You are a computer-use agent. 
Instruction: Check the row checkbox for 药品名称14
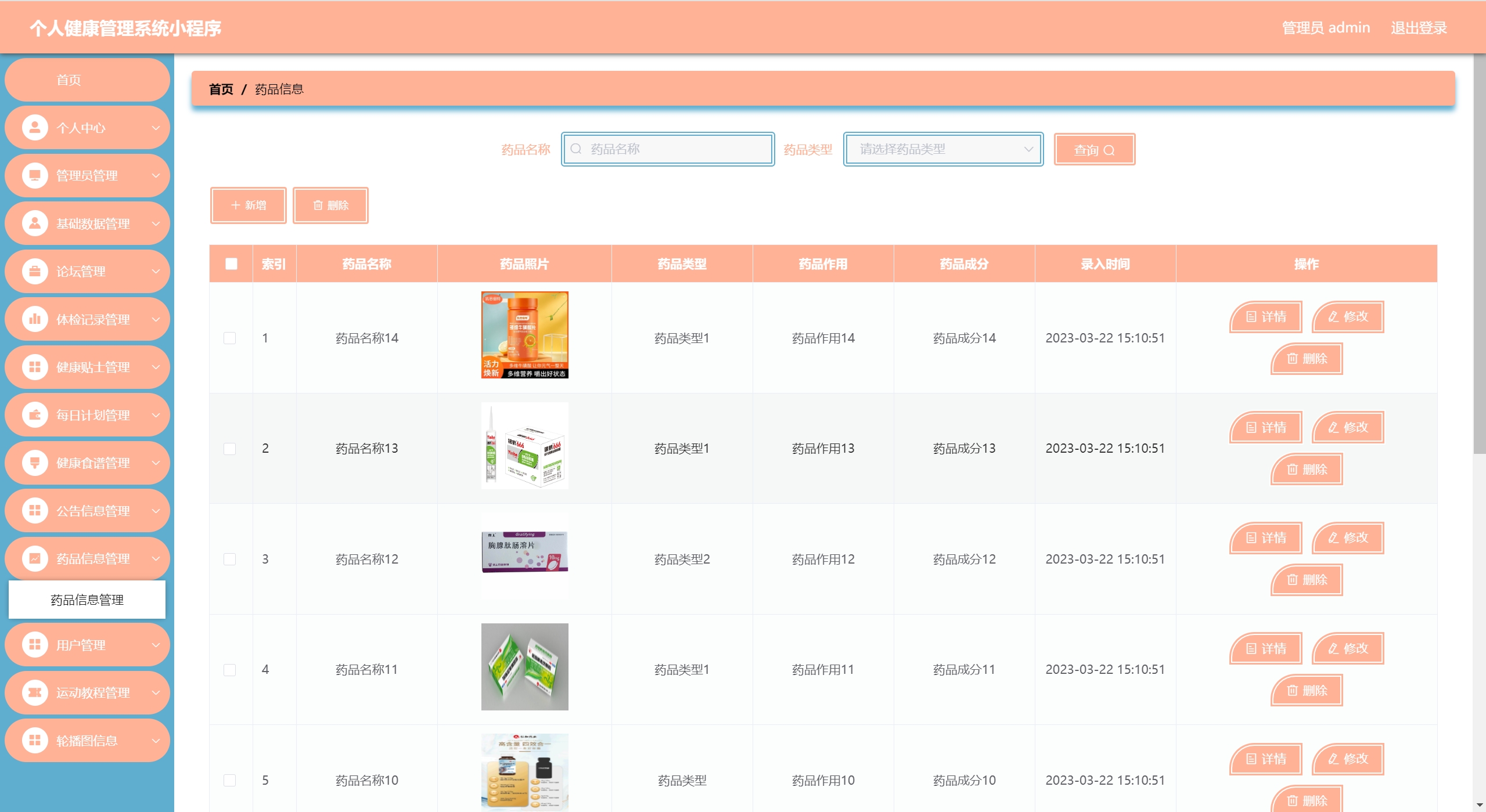coord(230,338)
